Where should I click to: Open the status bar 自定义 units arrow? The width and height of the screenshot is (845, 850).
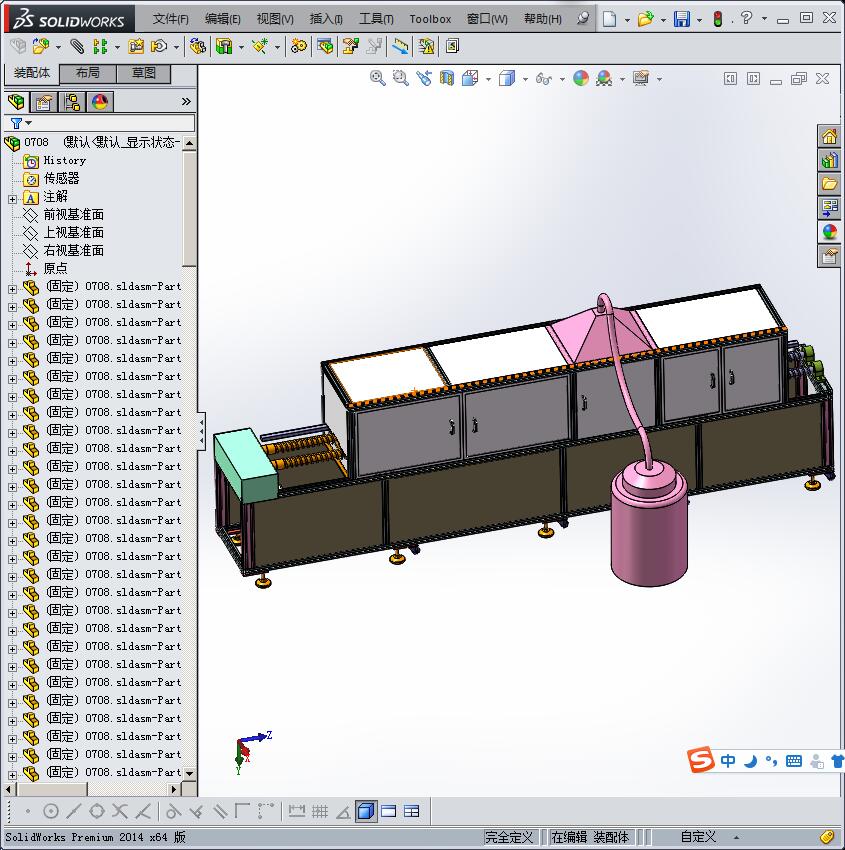coord(736,838)
